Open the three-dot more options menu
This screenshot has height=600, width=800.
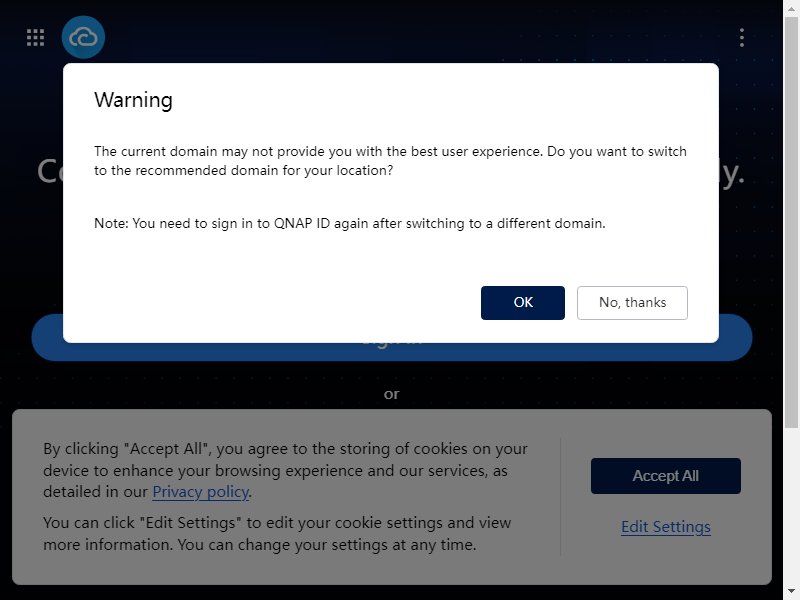click(x=742, y=38)
